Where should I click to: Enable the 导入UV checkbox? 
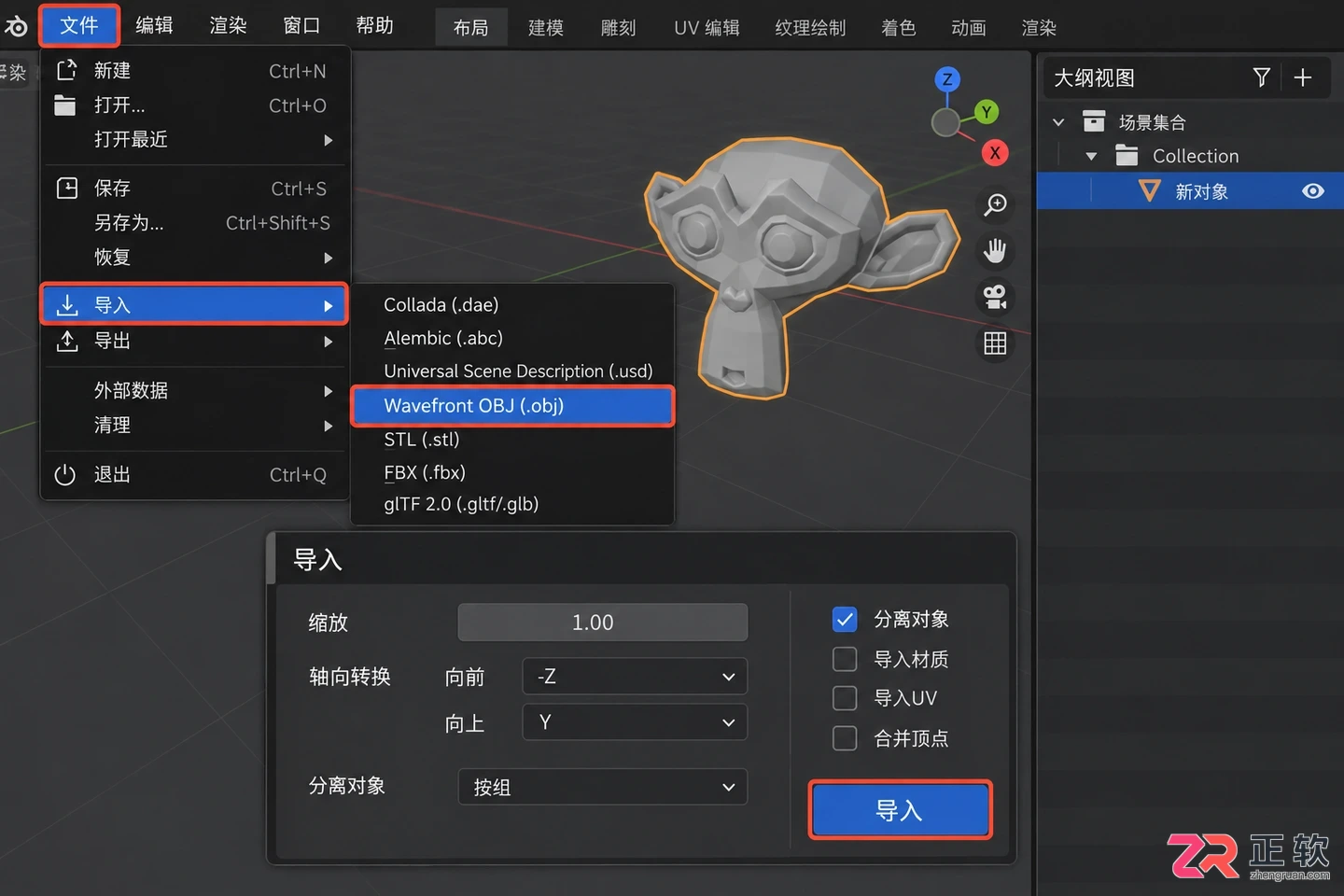(x=845, y=698)
